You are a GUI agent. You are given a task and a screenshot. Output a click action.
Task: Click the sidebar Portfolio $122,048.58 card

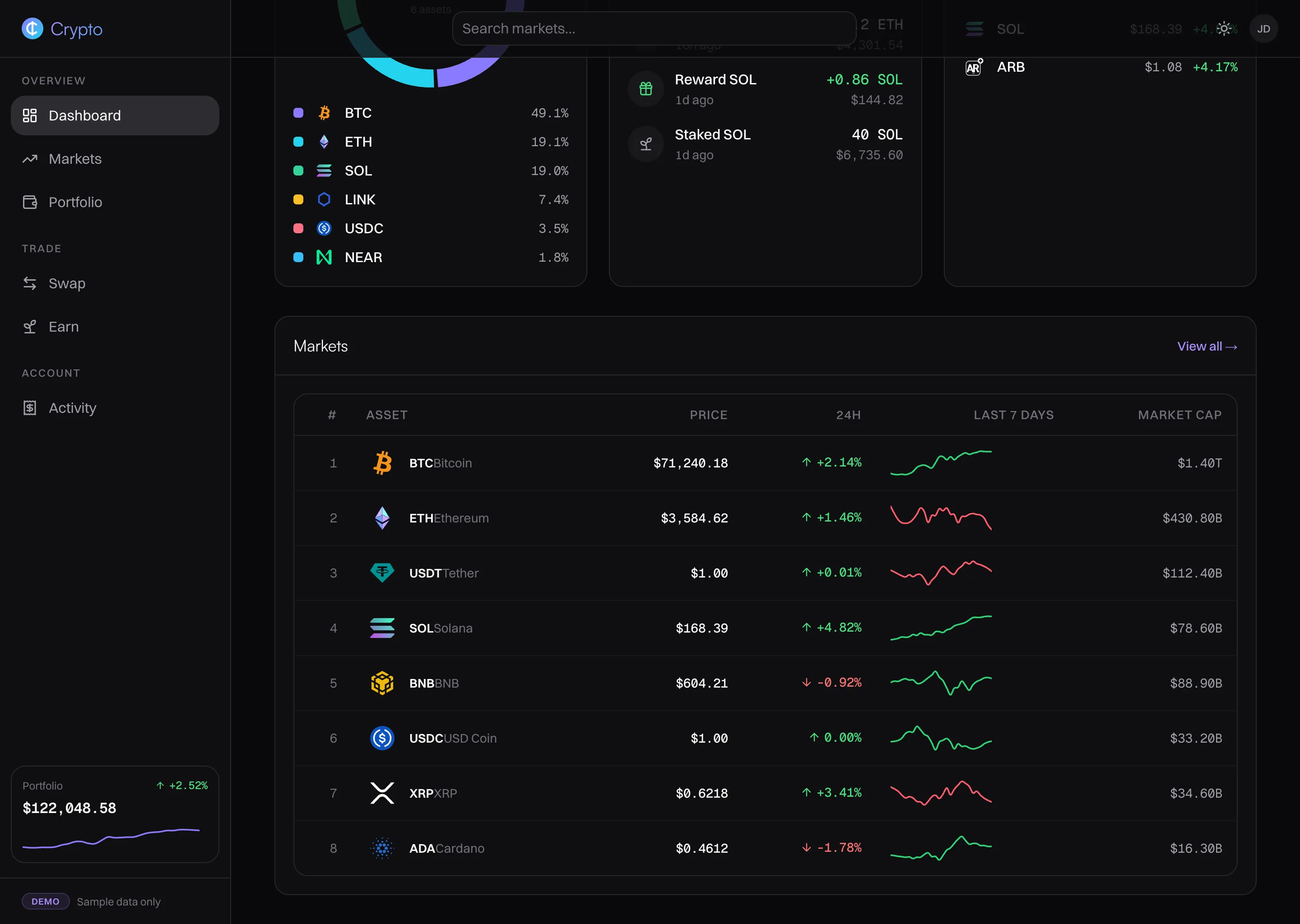pos(115,814)
